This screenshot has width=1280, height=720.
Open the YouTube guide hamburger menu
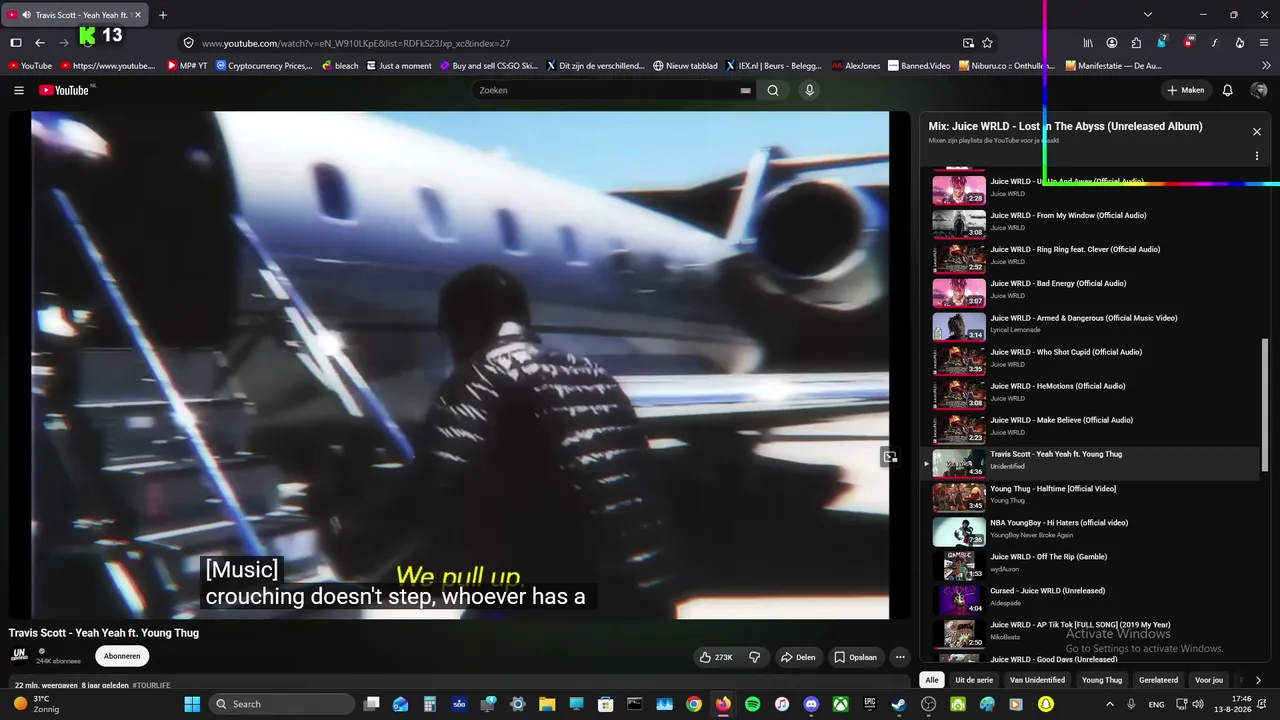18,90
